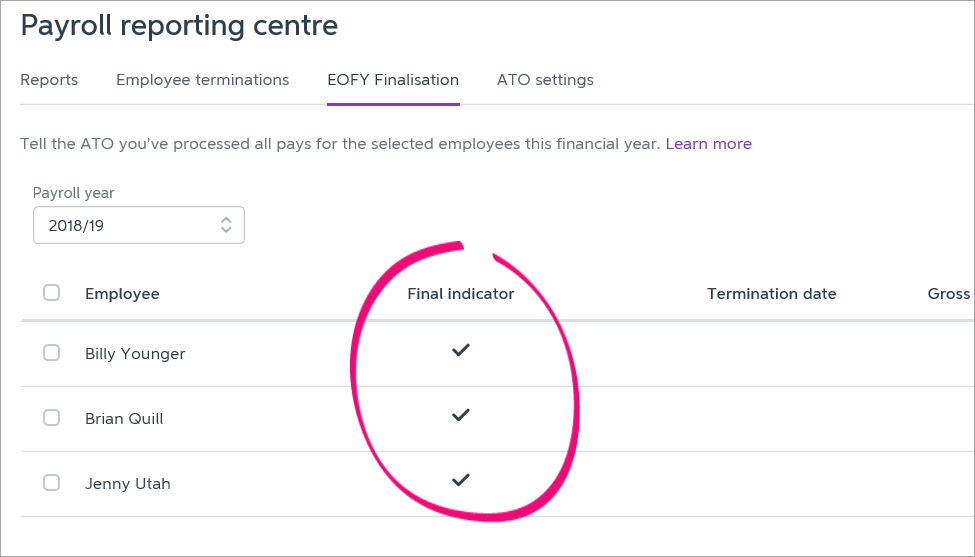975x557 pixels.
Task: Tick the checkbox for Brian Quill
Action: (x=52, y=418)
